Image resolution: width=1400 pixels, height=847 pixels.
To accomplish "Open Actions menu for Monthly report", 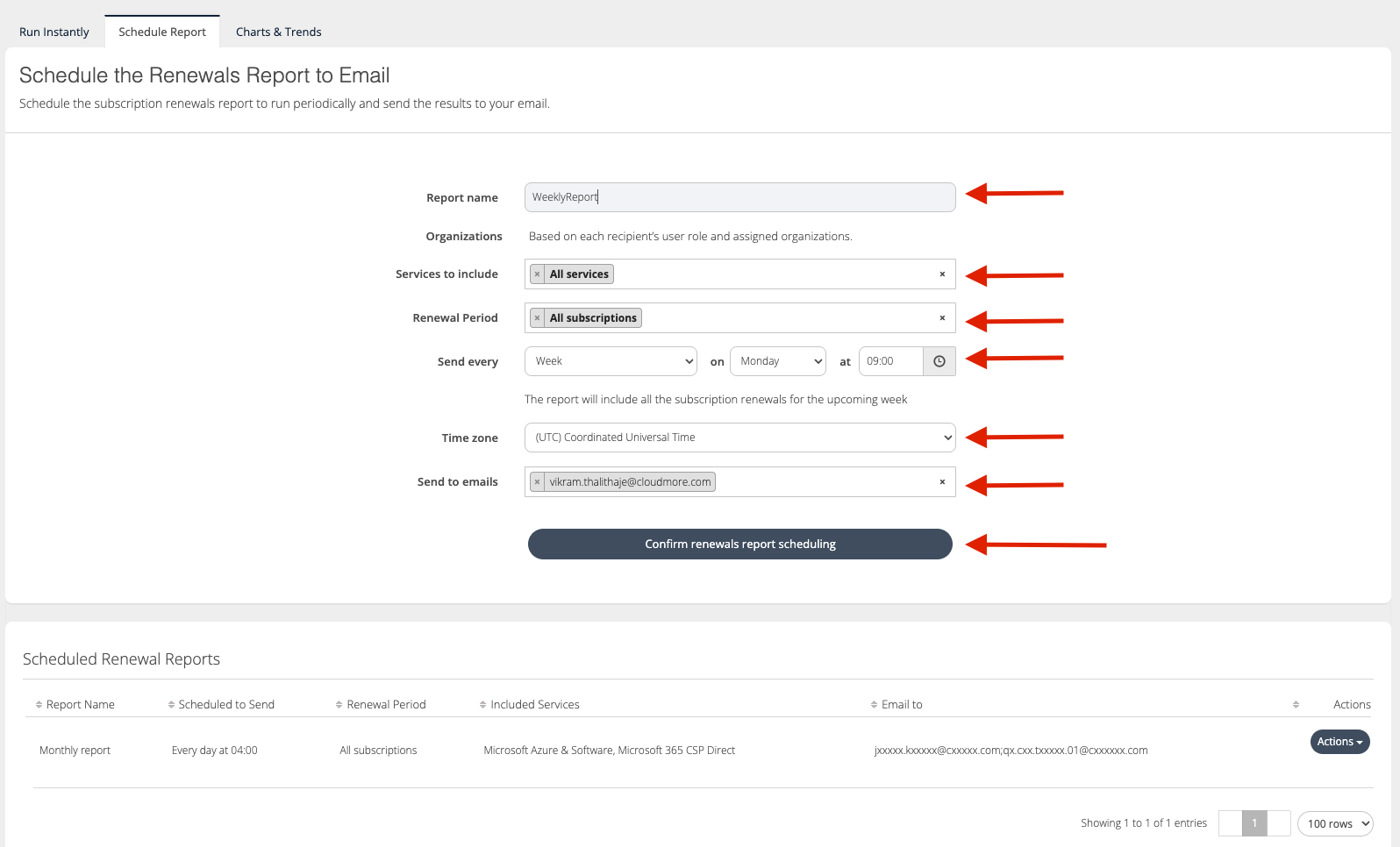I will pyautogui.click(x=1339, y=742).
